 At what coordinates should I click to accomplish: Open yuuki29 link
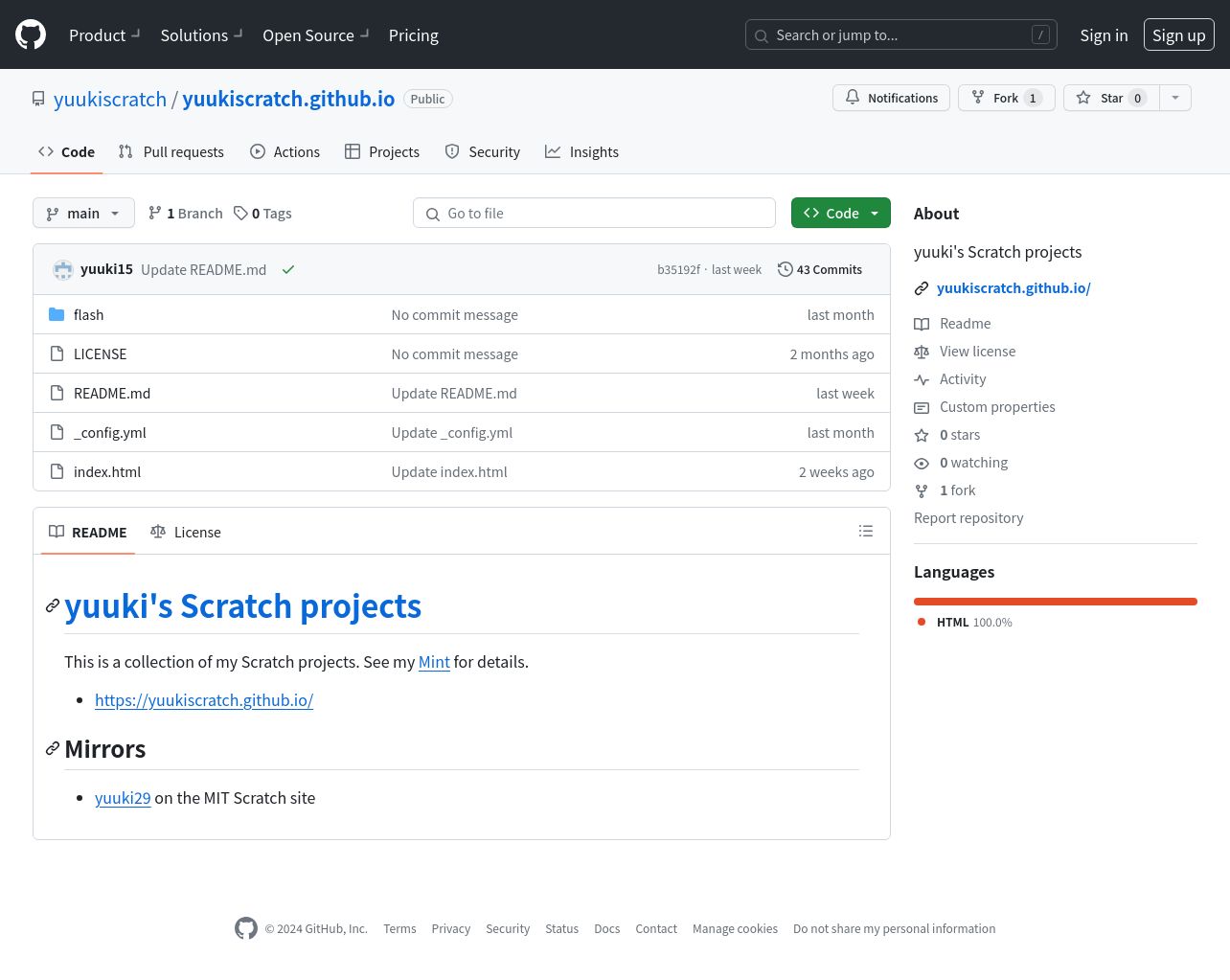pyautogui.click(x=123, y=798)
